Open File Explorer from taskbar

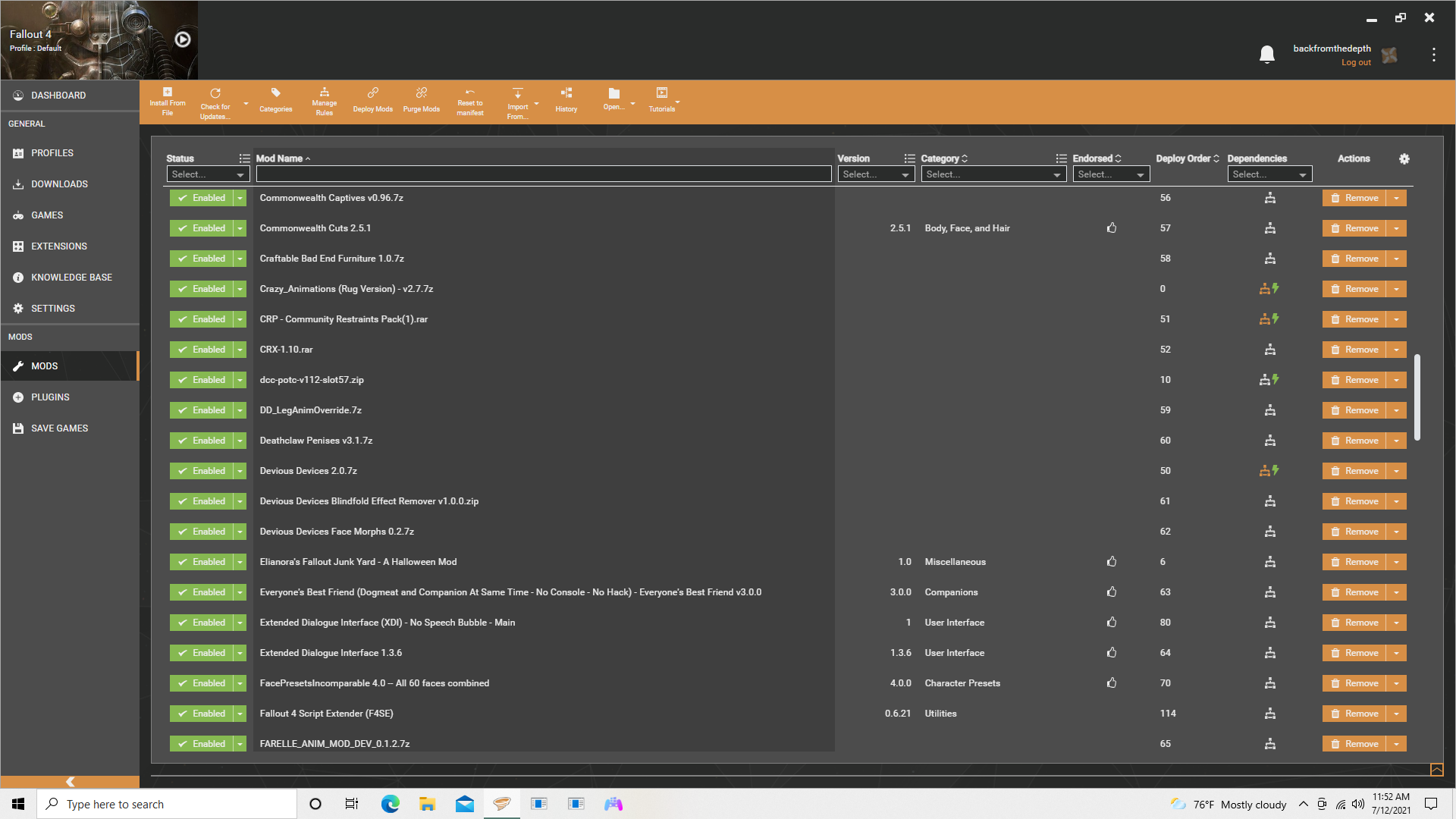(427, 804)
